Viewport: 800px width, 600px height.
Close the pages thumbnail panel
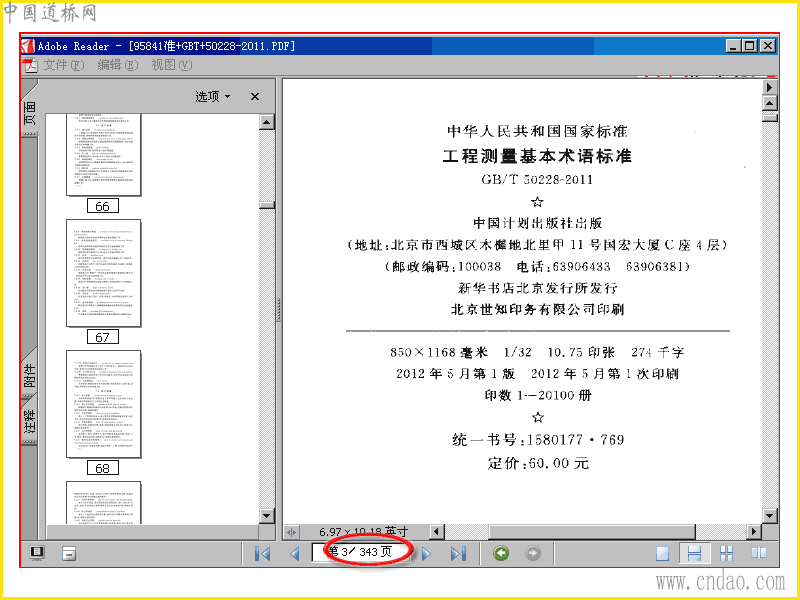pyautogui.click(x=255, y=96)
